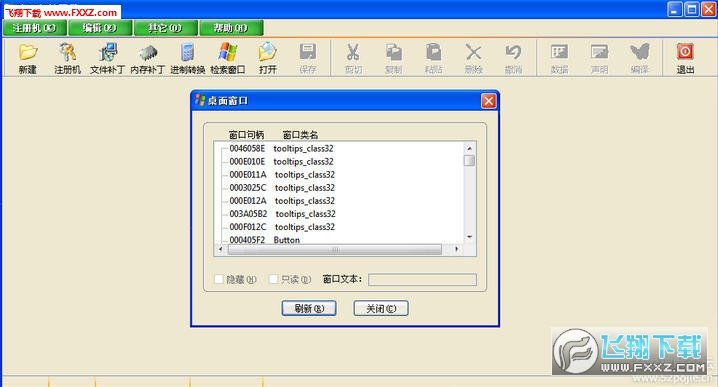Click the list's scroll left arrow

pos(221,250)
